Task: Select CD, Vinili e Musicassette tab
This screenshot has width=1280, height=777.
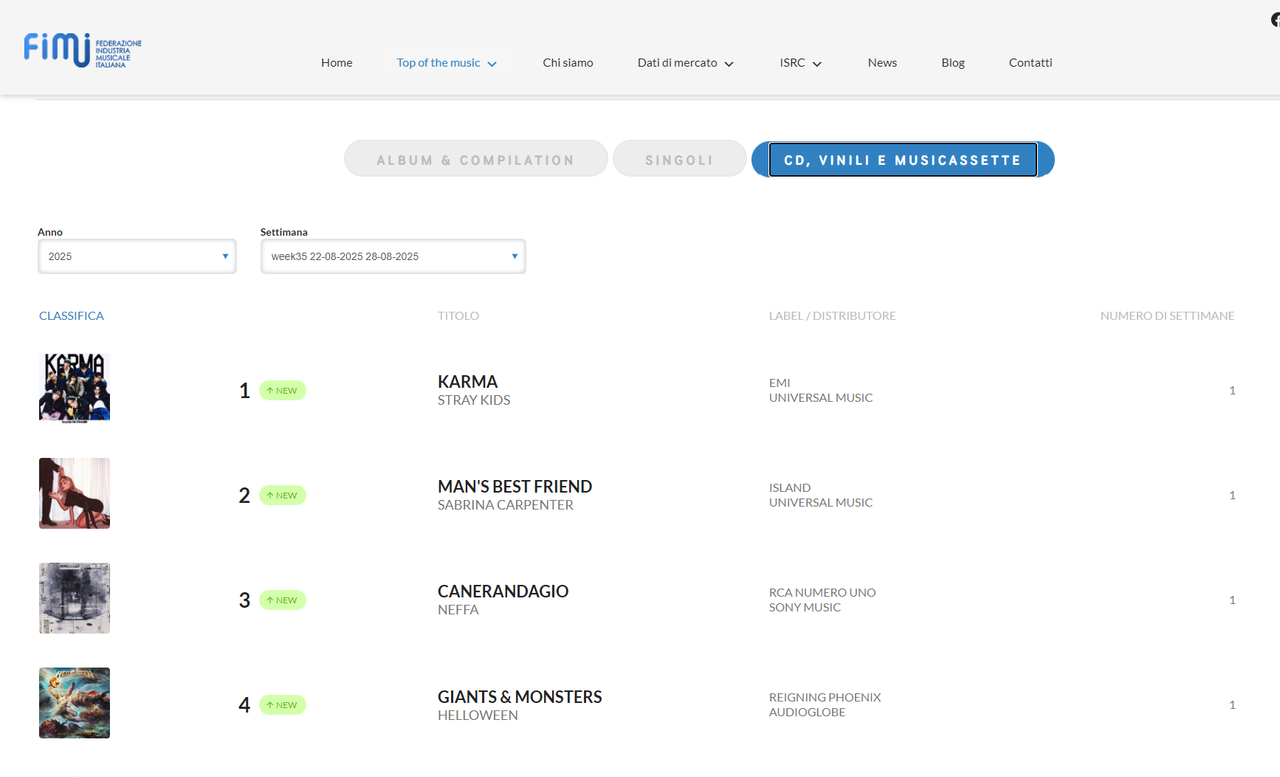Action: coord(903,159)
